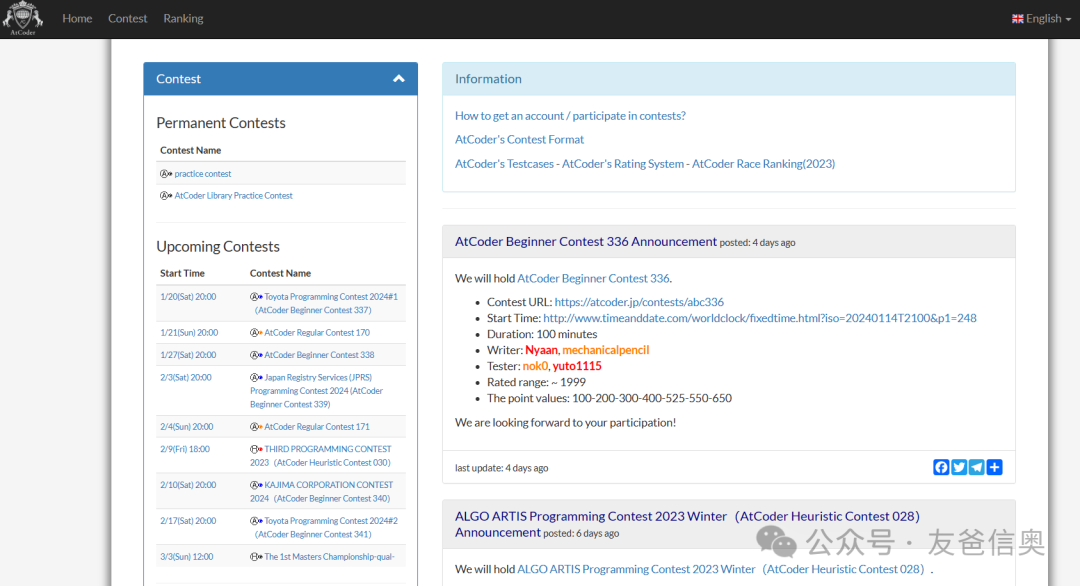Click rating icon beside AtCoder Regular Contest 170
This screenshot has height=586, width=1080.
point(256,333)
